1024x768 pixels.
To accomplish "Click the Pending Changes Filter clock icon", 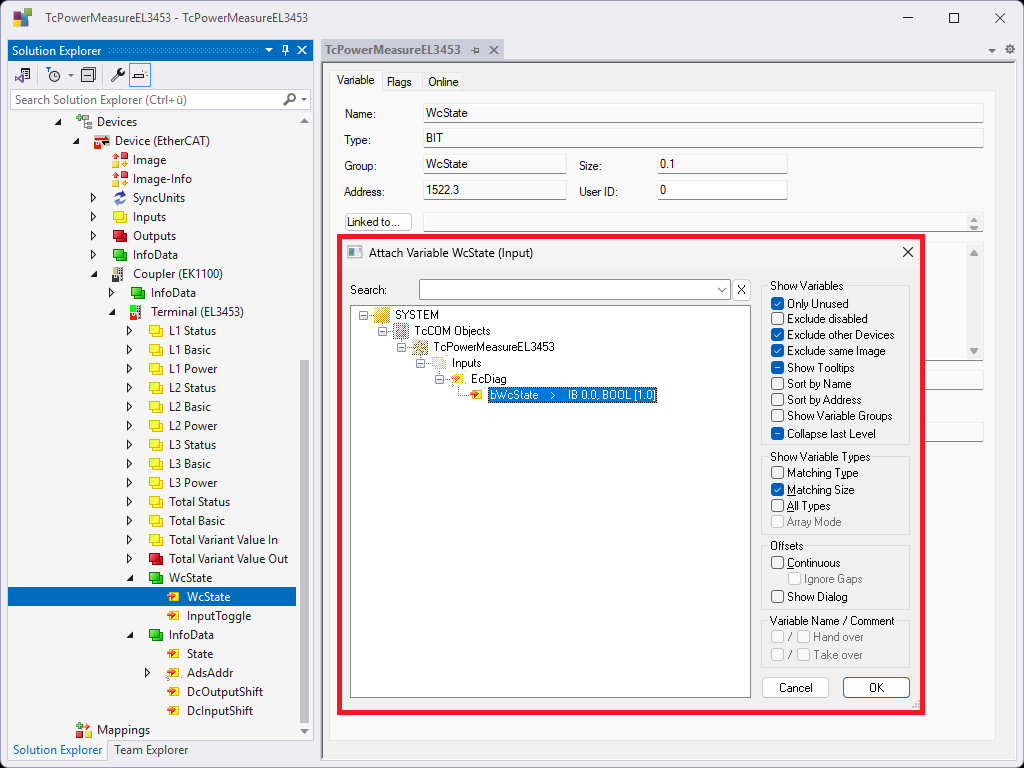I will coord(54,75).
